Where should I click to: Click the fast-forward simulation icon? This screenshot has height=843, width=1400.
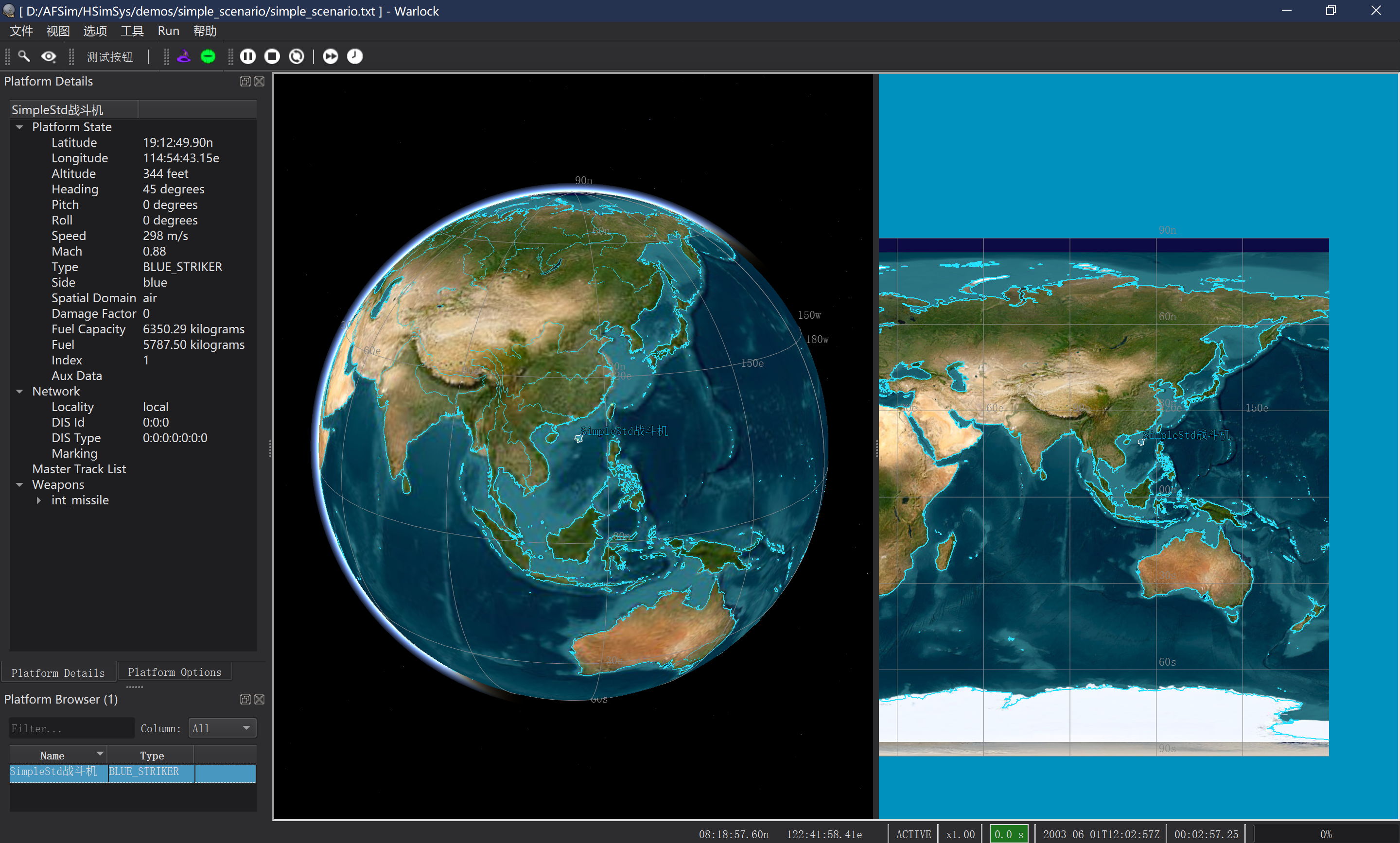pos(330,56)
